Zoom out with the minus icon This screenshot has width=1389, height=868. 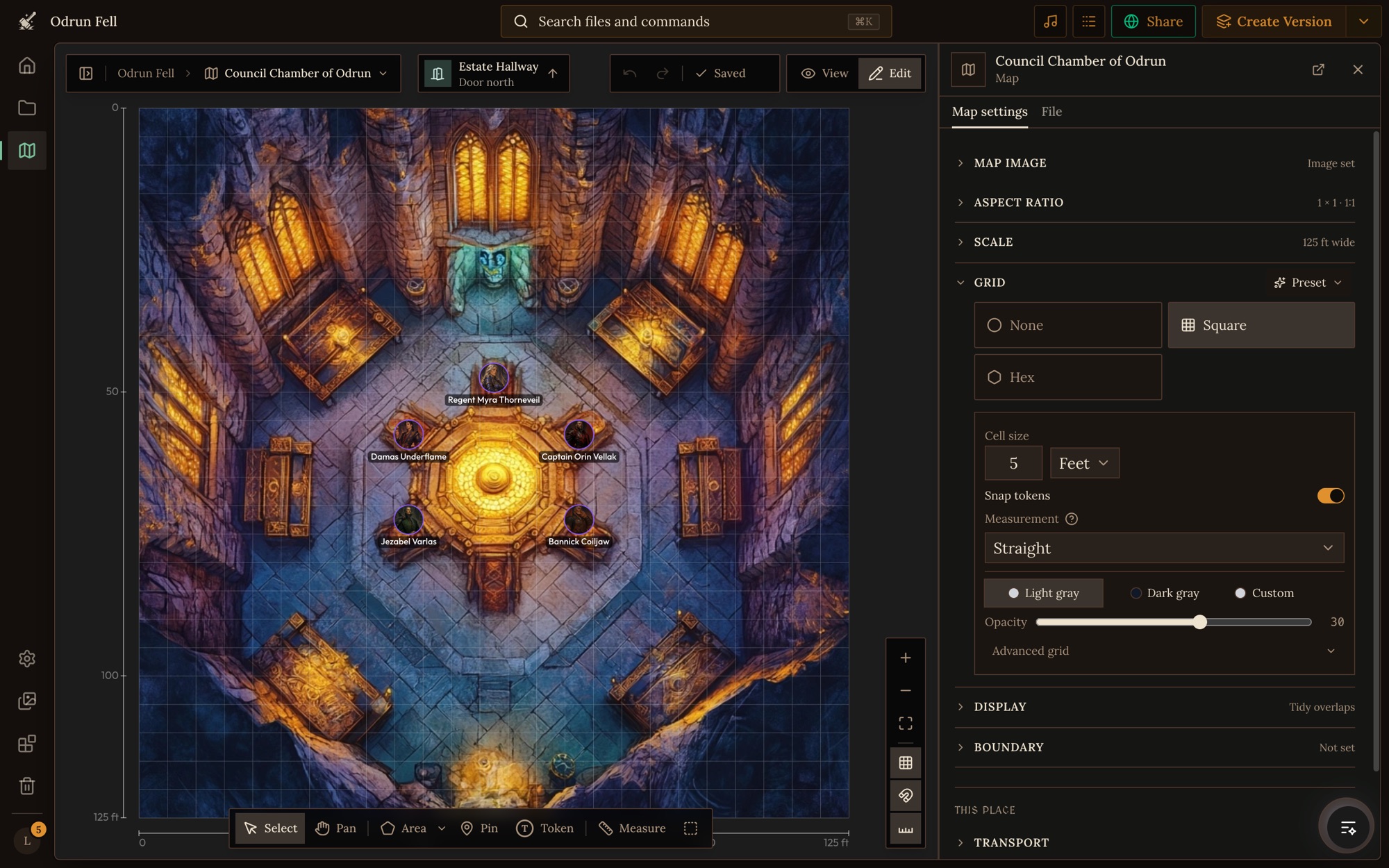tap(906, 690)
